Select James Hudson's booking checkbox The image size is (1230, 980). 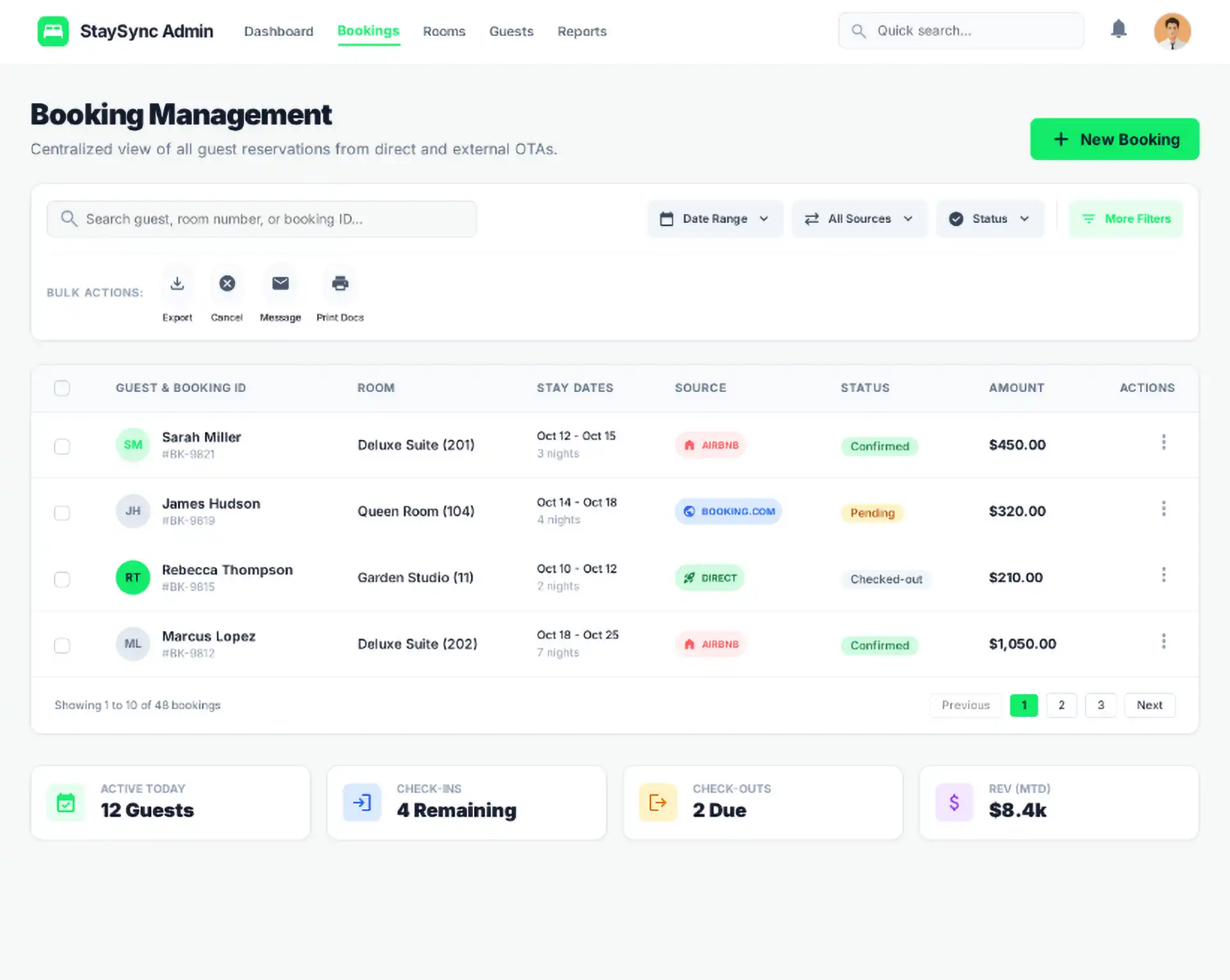click(62, 513)
